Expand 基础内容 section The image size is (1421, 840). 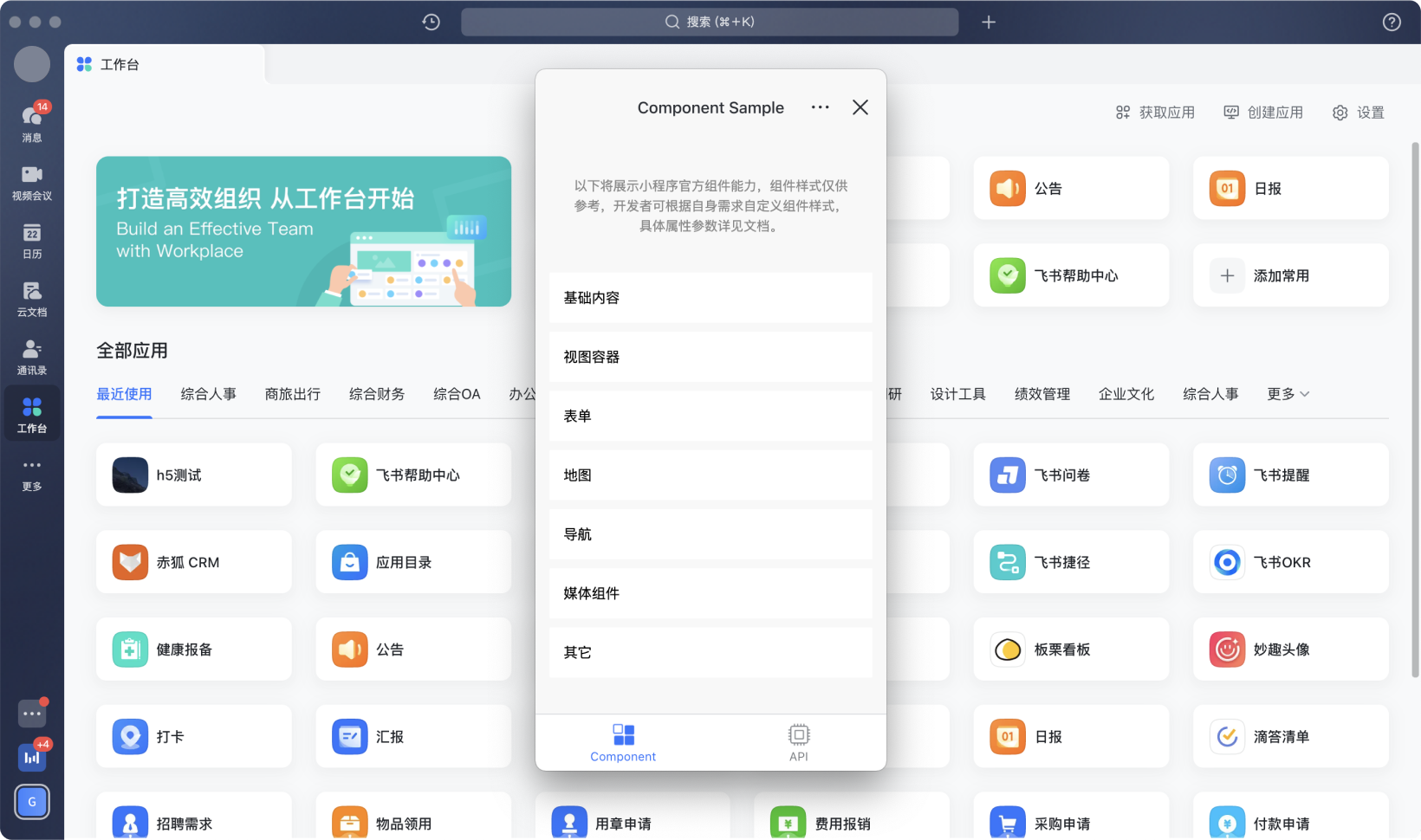click(x=710, y=298)
